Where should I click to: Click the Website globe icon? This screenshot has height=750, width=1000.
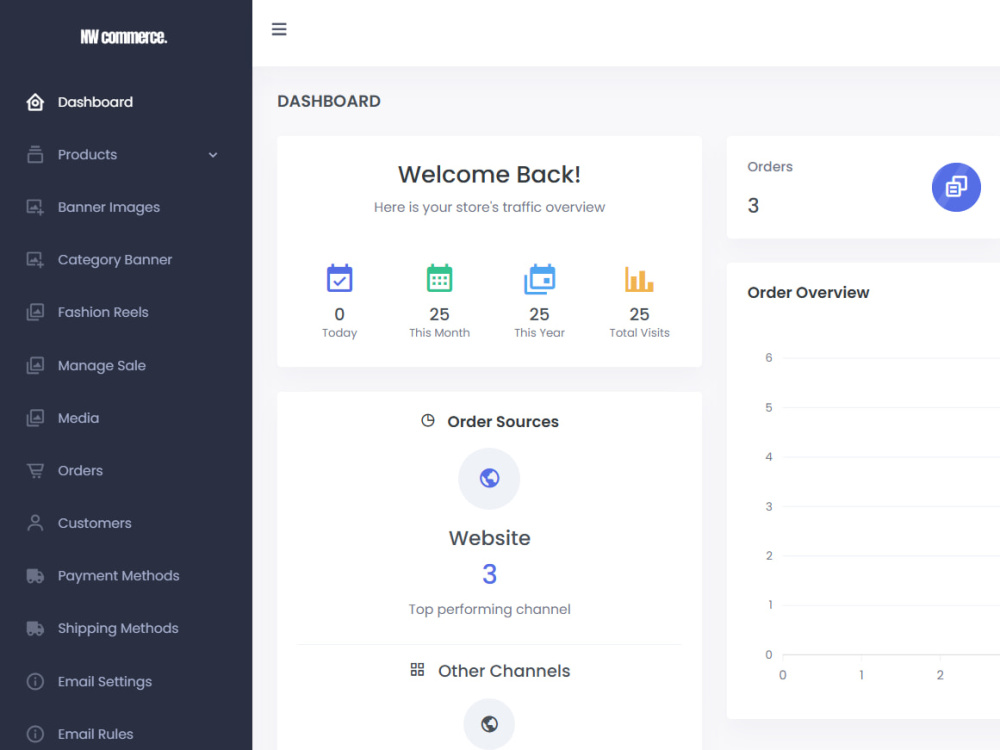click(x=489, y=478)
